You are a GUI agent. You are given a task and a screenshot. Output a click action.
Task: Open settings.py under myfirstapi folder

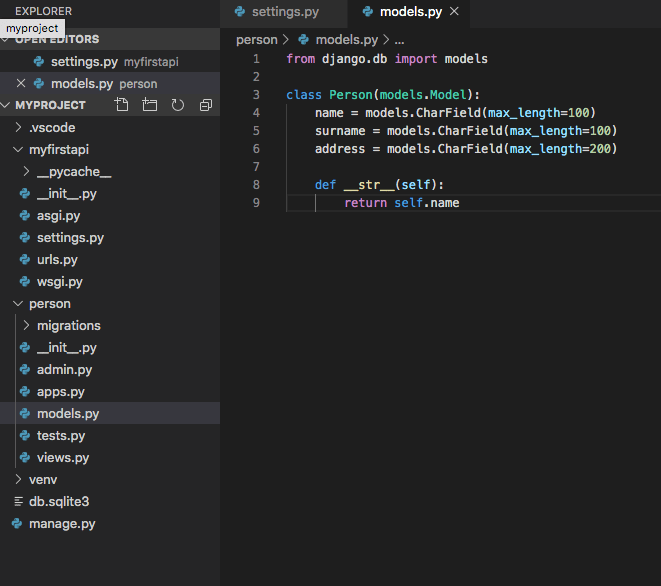(110, 237)
